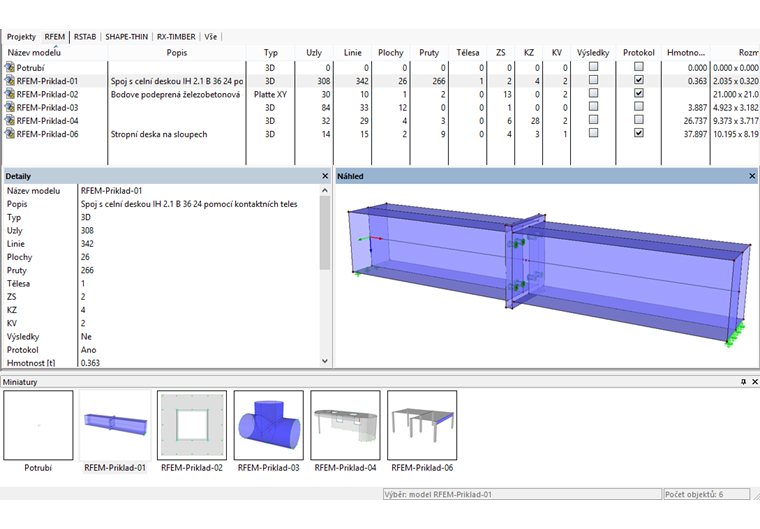Switch to the SHAPE-THIN tab
The image size is (760, 529).
click(127, 36)
